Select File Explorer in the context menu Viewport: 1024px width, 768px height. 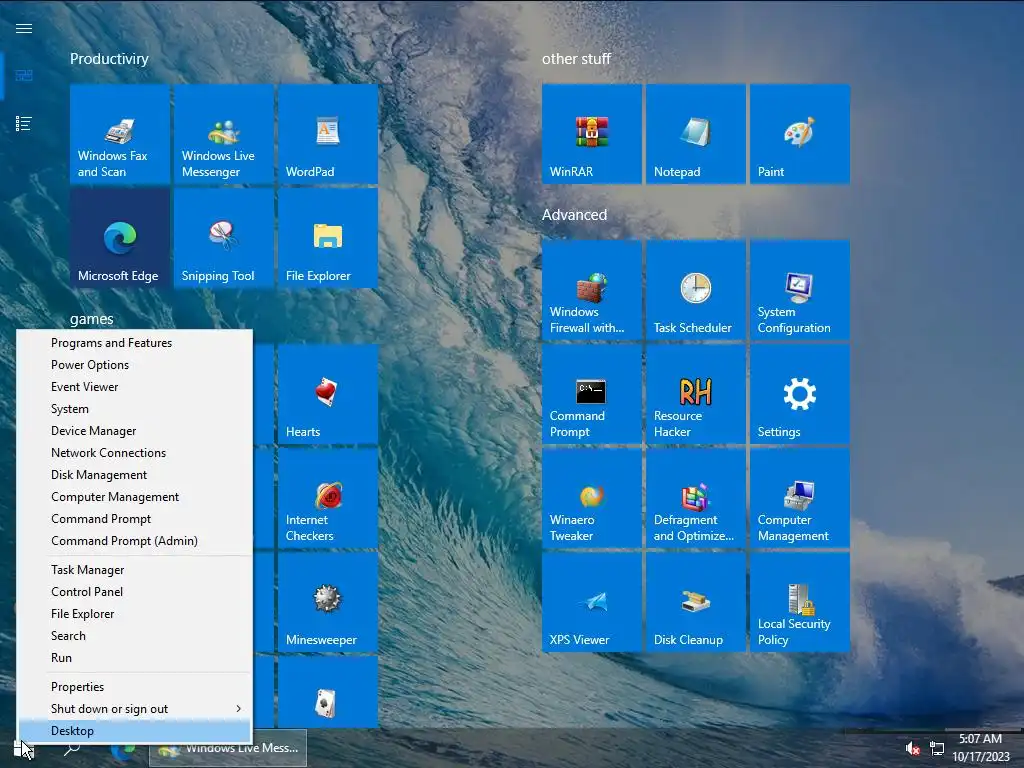click(135, 614)
